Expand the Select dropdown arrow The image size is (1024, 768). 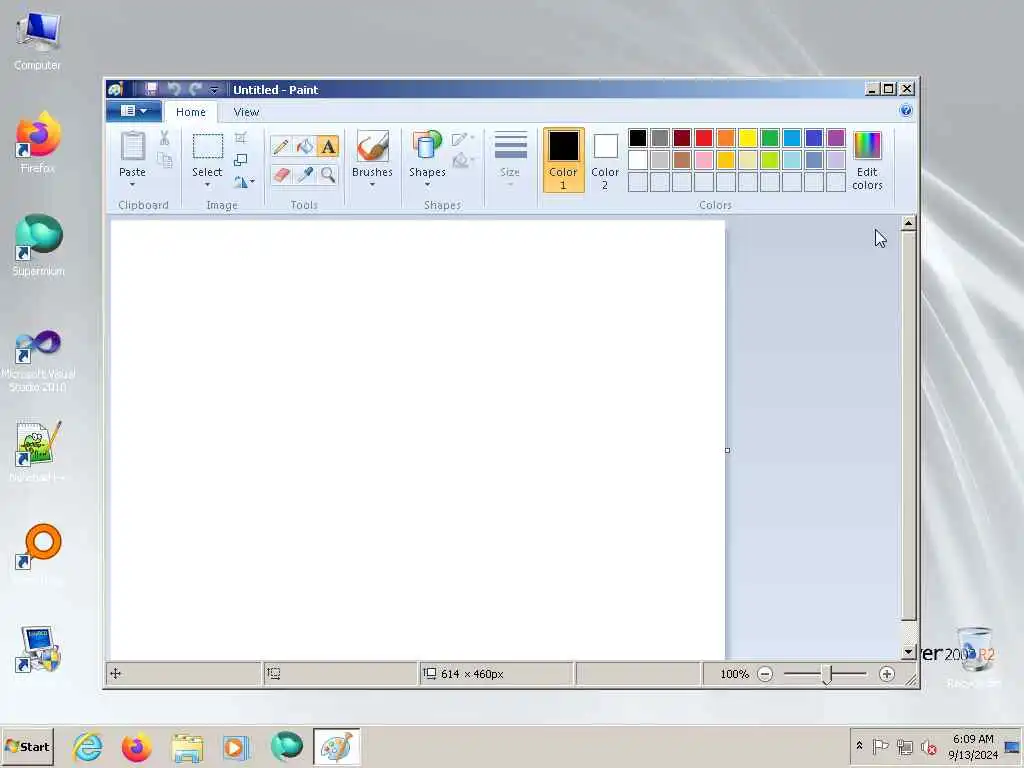coord(208,185)
